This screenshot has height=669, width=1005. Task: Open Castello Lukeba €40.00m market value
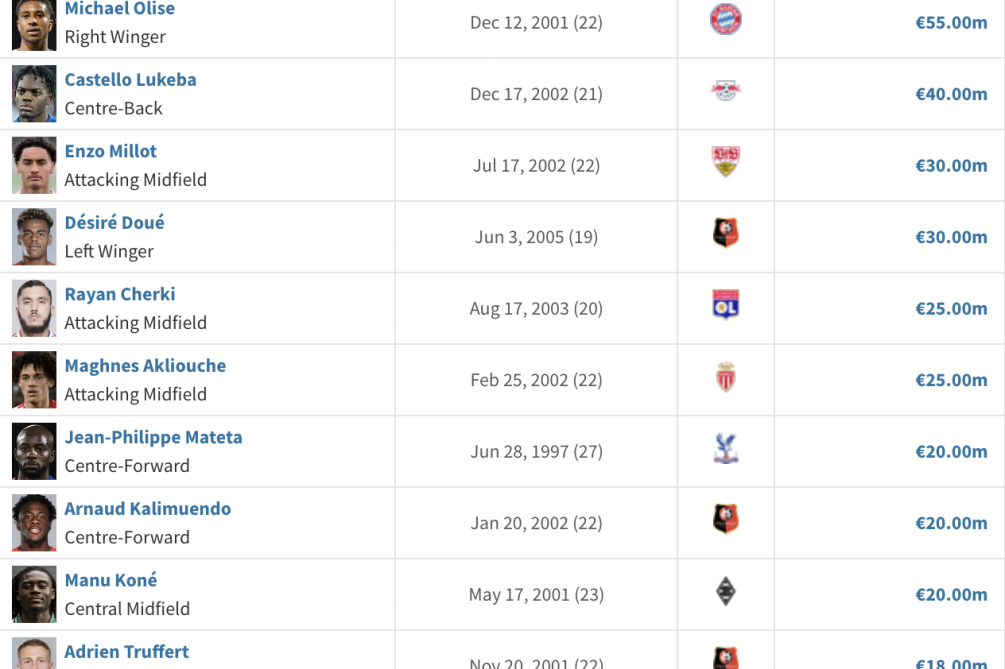click(951, 94)
